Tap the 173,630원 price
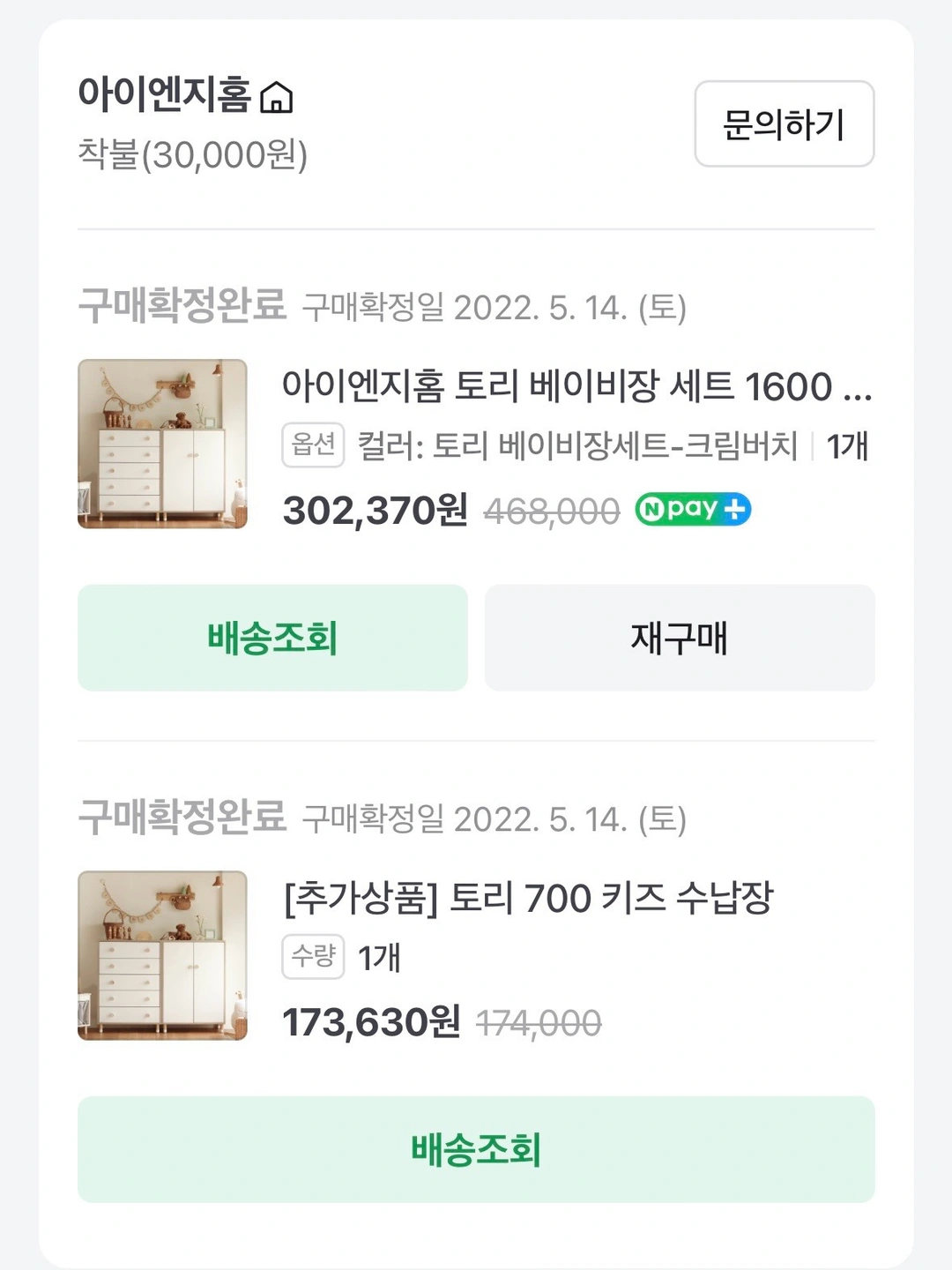This screenshot has height=1270, width=952. [371, 1023]
